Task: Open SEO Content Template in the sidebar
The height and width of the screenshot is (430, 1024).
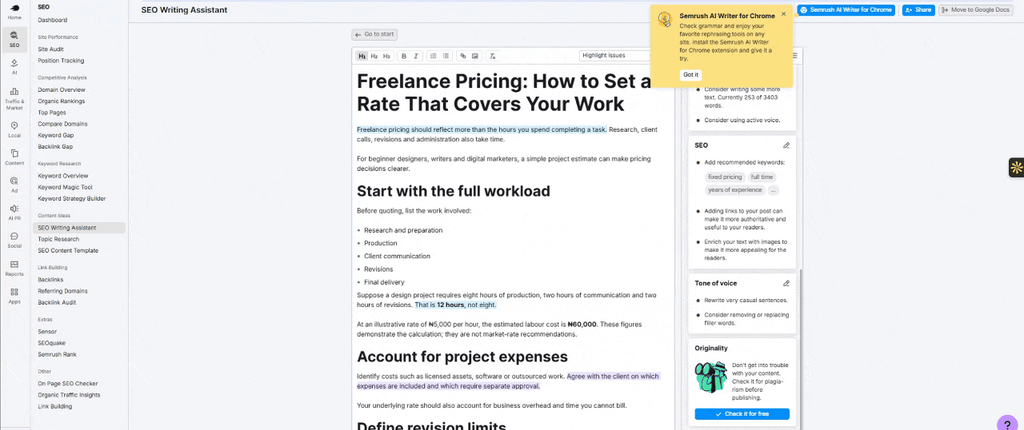Action: 68,250
